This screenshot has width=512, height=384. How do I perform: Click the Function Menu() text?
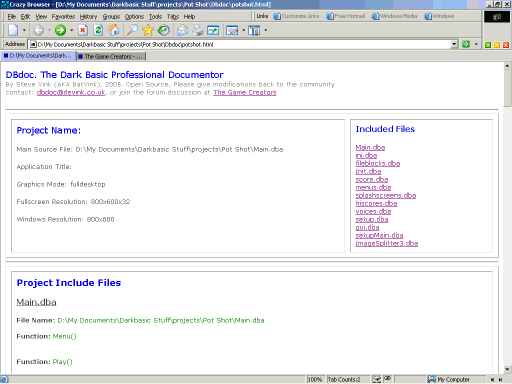pyautogui.click(x=46, y=336)
